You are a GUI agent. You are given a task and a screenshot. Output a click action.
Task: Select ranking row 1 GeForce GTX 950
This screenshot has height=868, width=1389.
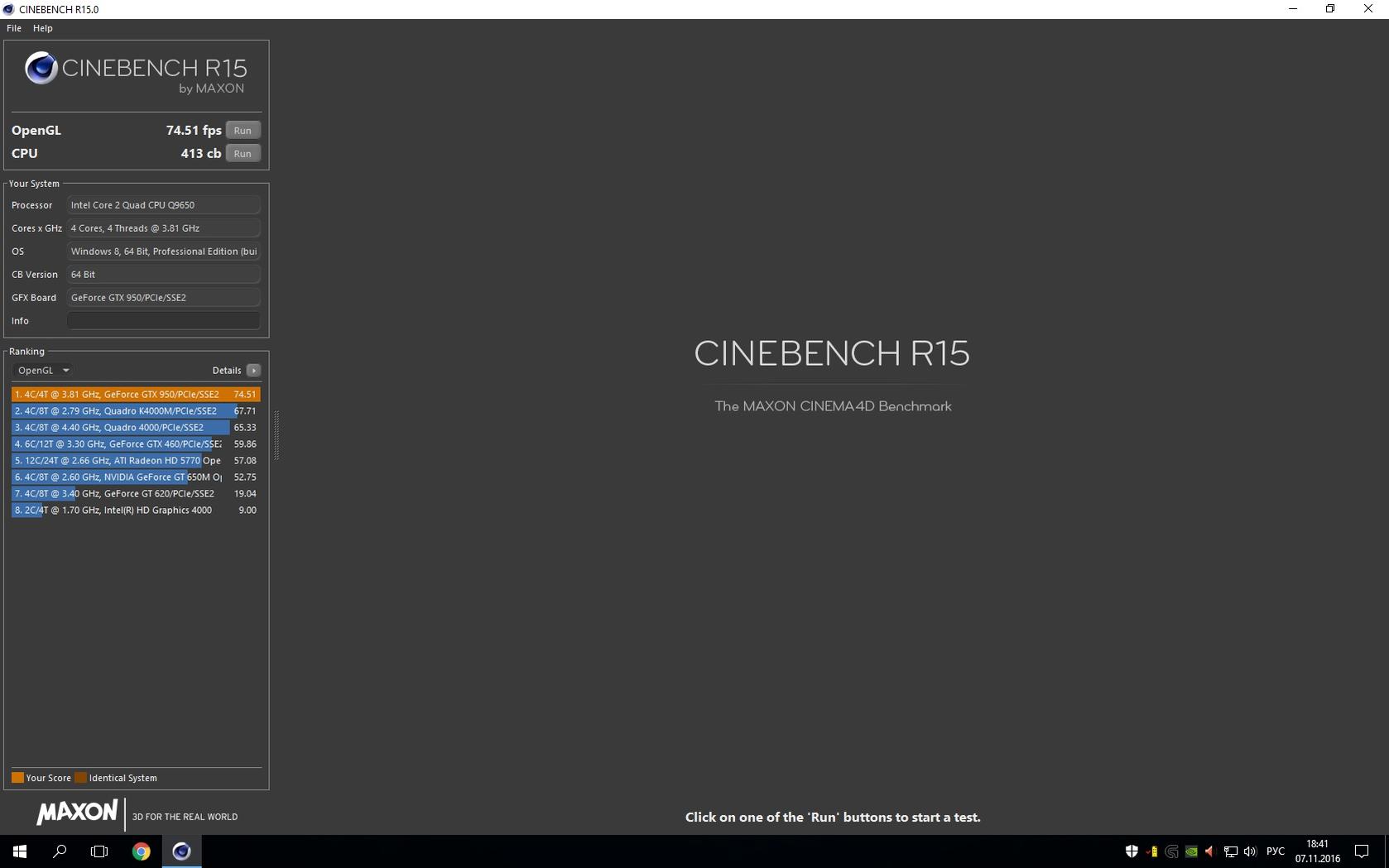[x=136, y=394]
